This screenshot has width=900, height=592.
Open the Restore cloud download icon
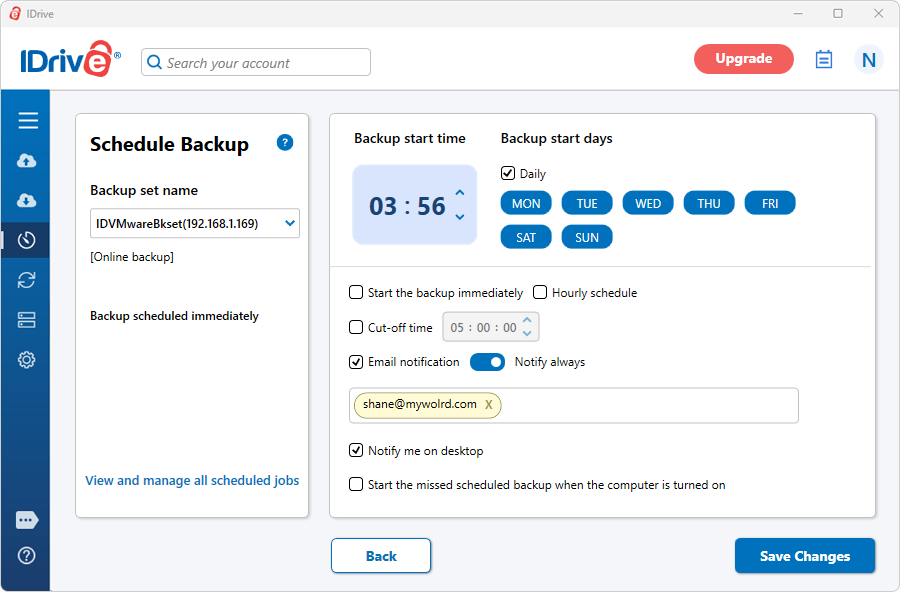tap(27, 201)
